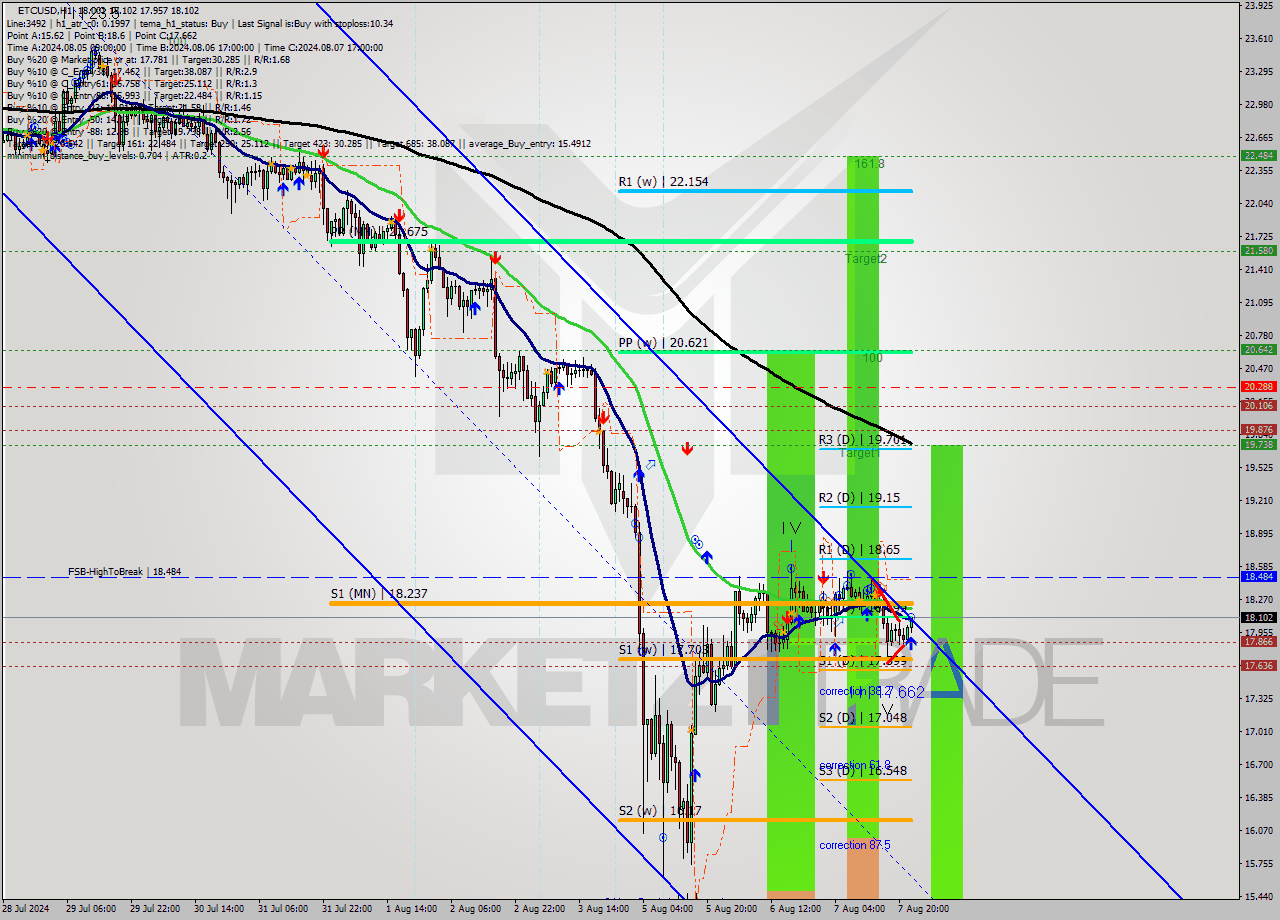The image size is (1280, 920).
Task: Select the S2 (D) | 17.048 support label
Action: pos(863,717)
